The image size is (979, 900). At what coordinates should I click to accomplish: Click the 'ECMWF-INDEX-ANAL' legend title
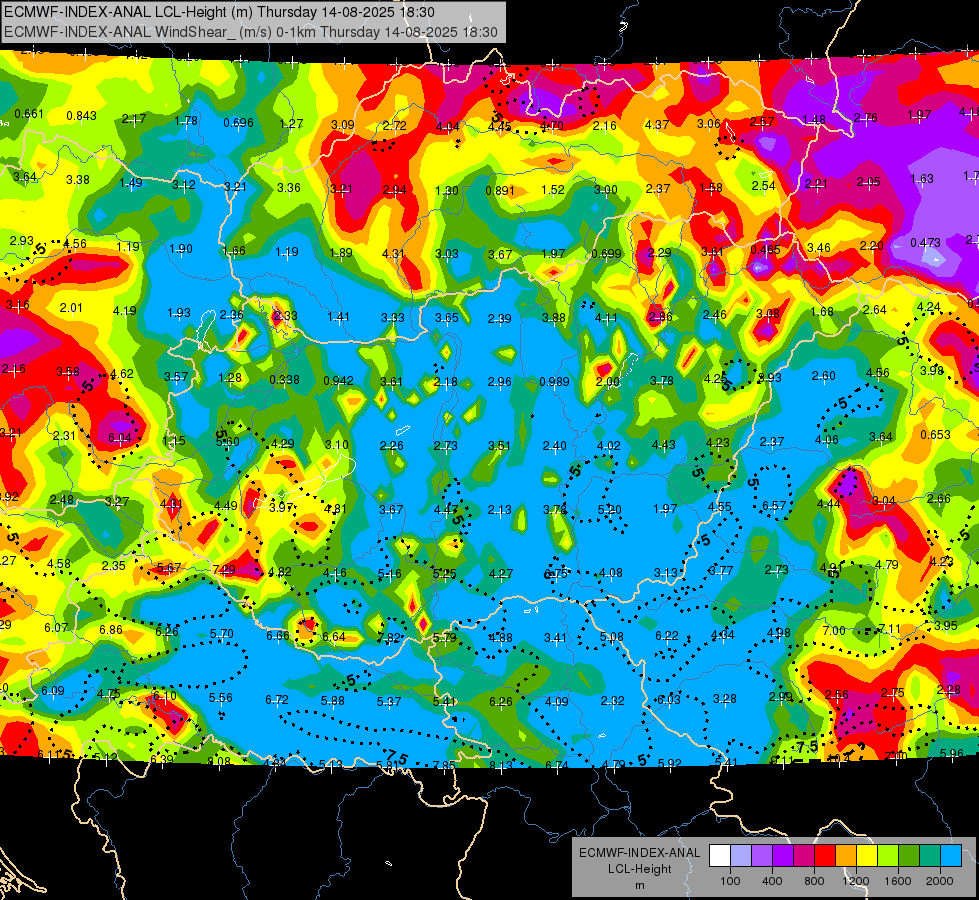point(639,853)
